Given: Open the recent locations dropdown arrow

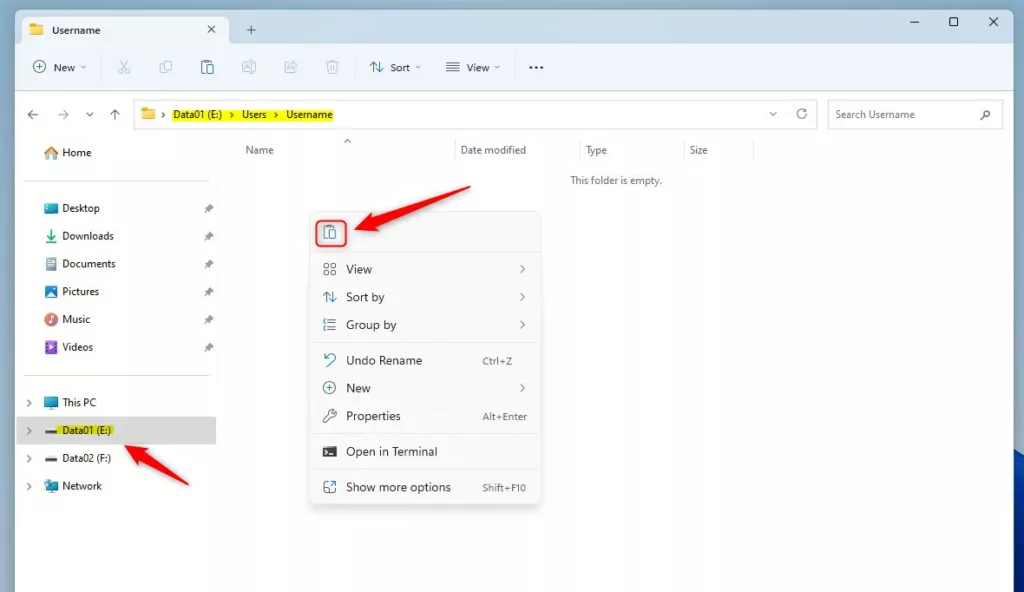Looking at the screenshot, I should [89, 114].
